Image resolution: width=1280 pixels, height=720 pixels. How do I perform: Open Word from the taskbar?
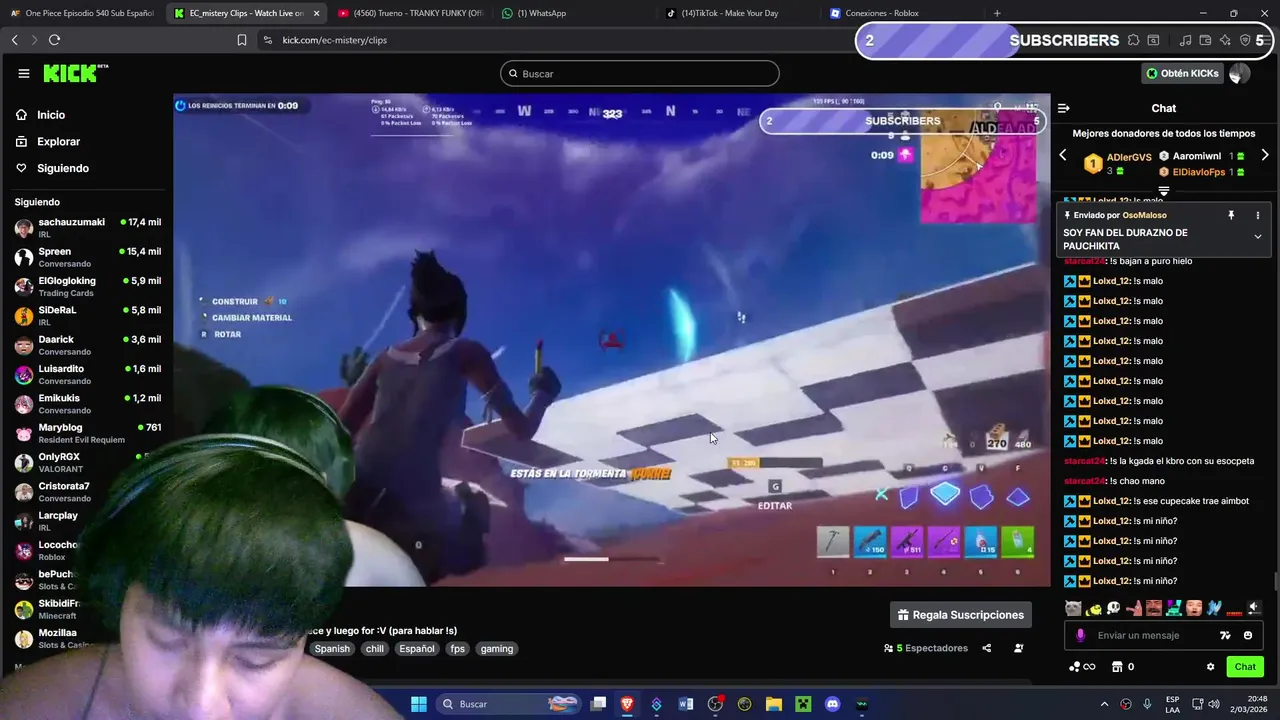[x=686, y=704]
